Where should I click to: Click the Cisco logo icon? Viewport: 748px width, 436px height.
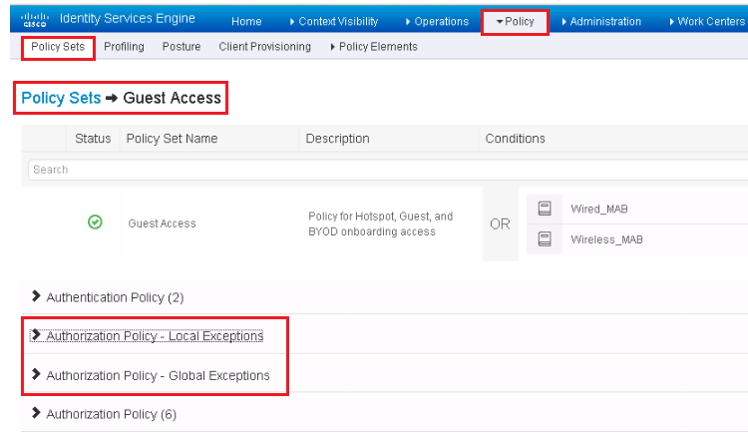point(35,20)
